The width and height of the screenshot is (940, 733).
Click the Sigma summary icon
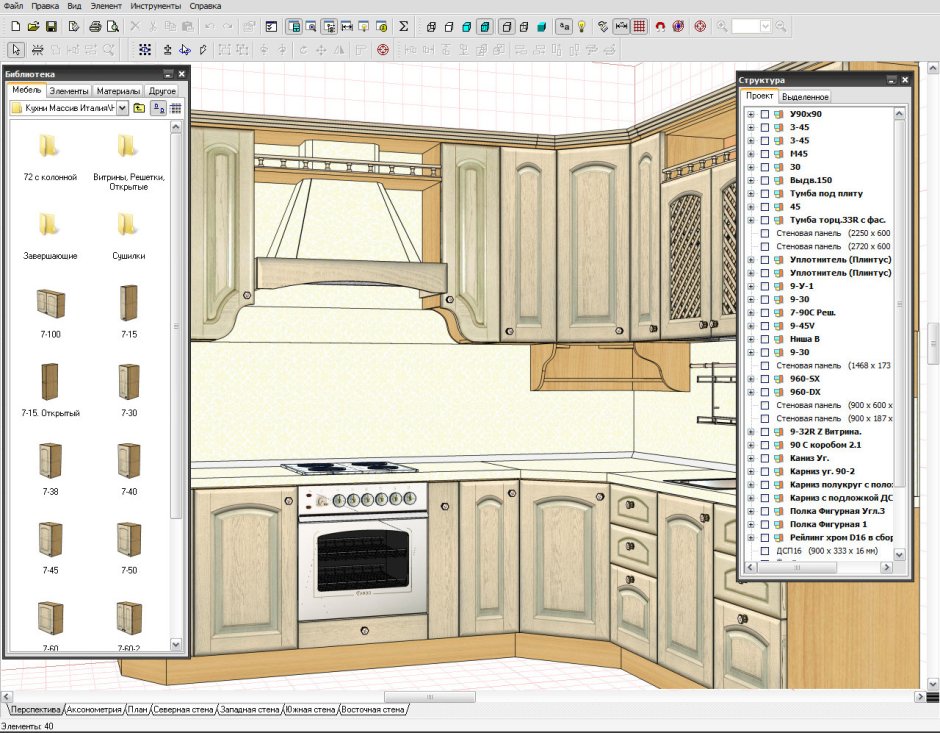coord(403,25)
